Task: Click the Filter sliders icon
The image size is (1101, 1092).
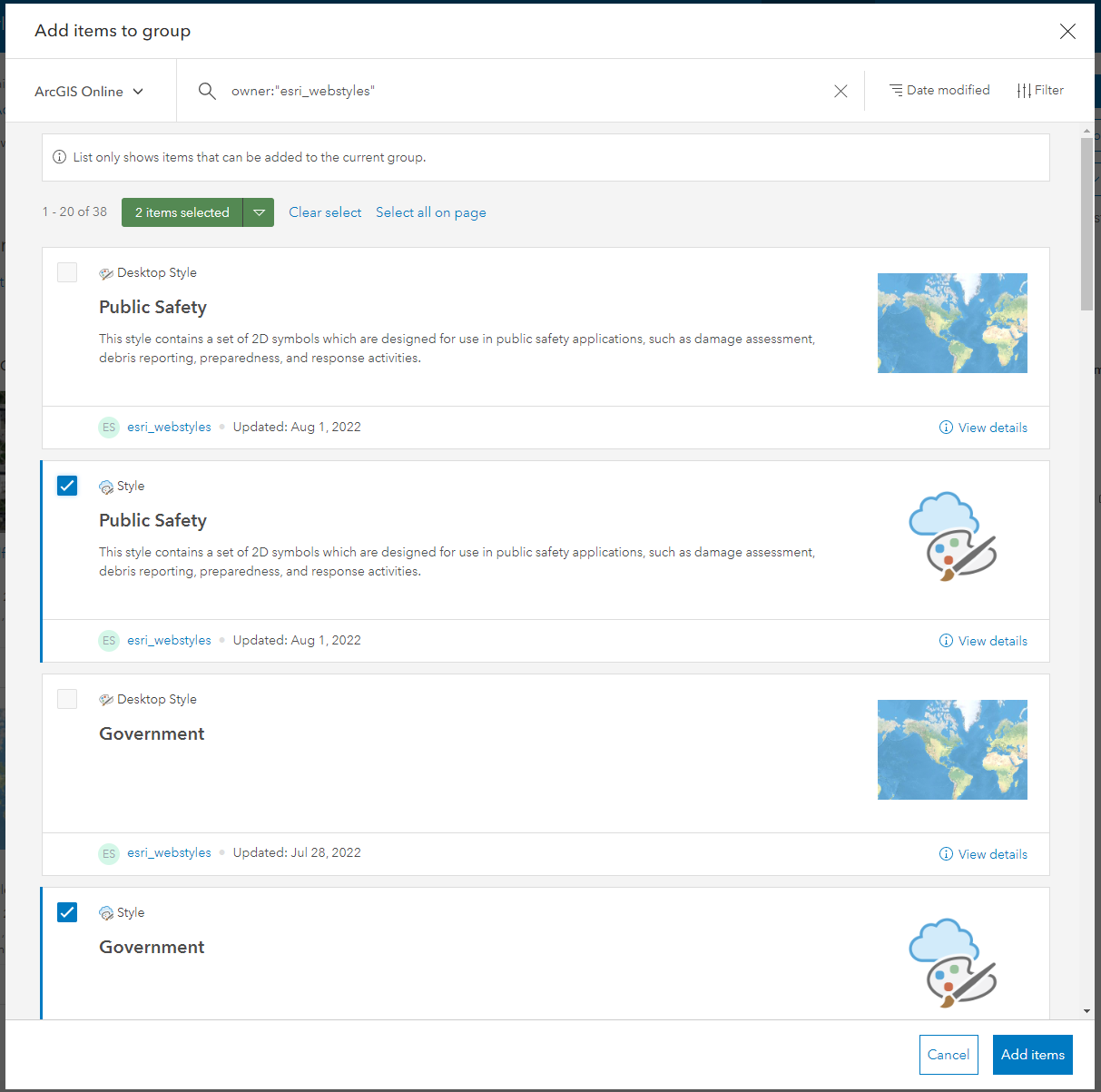Action: tap(1024, 91)
